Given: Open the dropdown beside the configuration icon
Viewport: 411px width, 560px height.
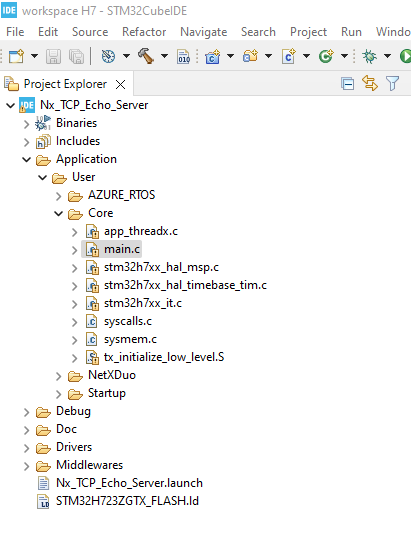Looking at the screenshot, I should click(126, 56).
